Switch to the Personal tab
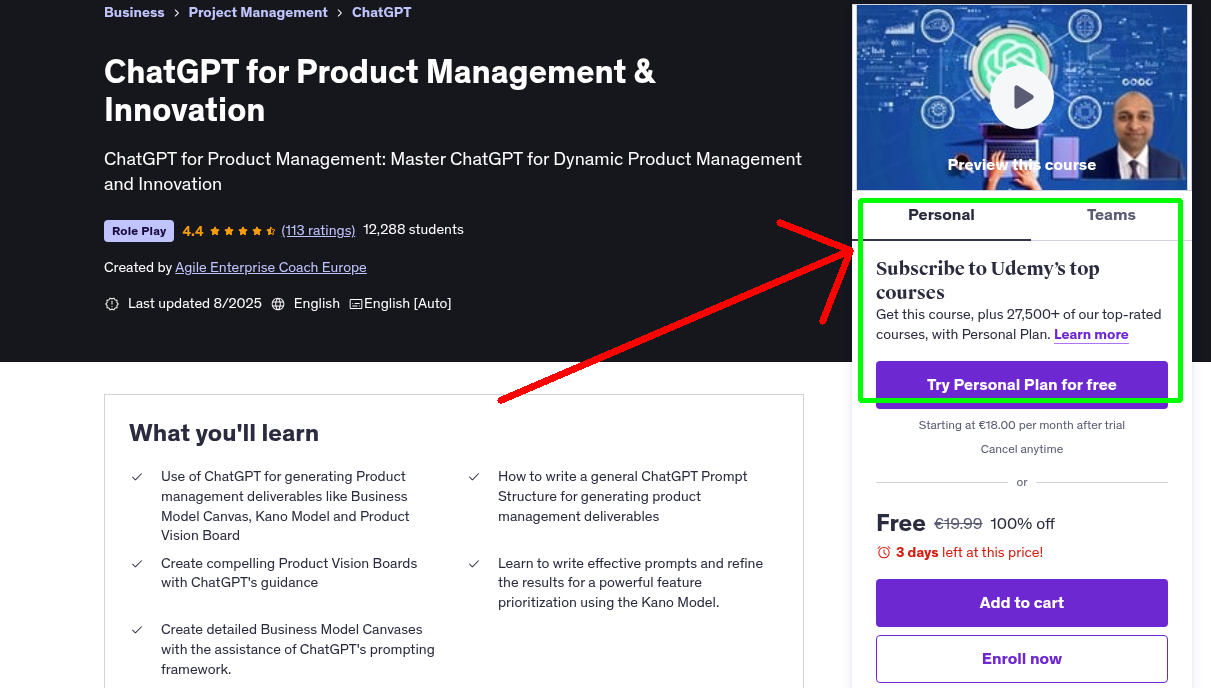This screenshot has width=1211, height=688. (941, 215)
